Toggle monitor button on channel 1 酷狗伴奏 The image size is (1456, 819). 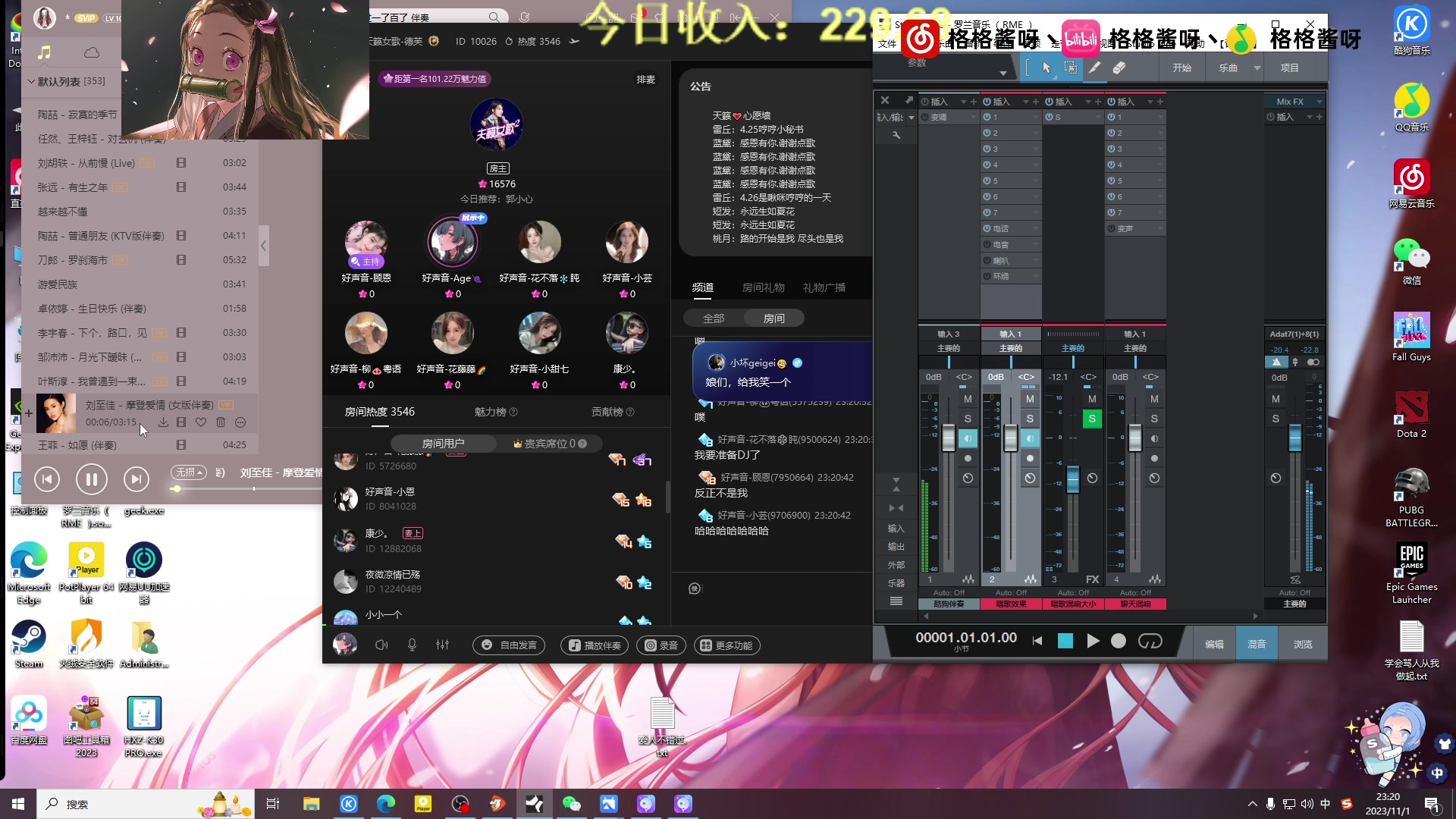(968, 438)
